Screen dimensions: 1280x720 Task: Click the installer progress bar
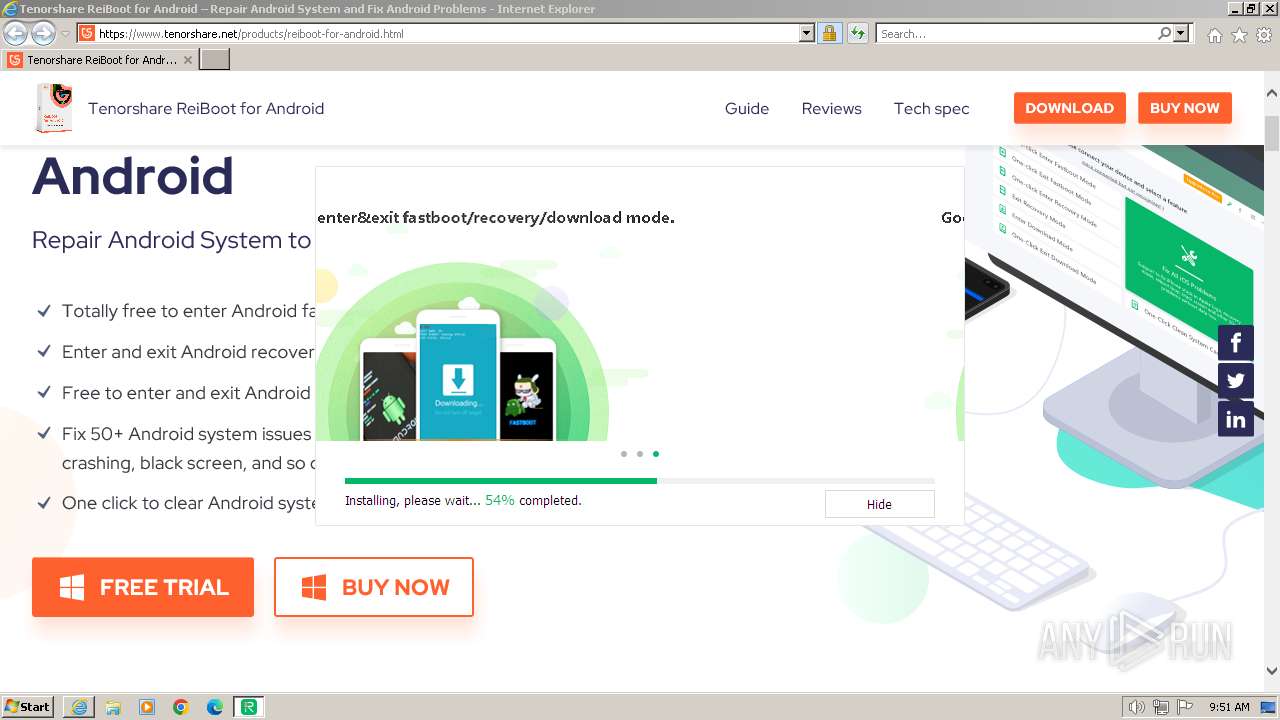[x=640, y=481]
